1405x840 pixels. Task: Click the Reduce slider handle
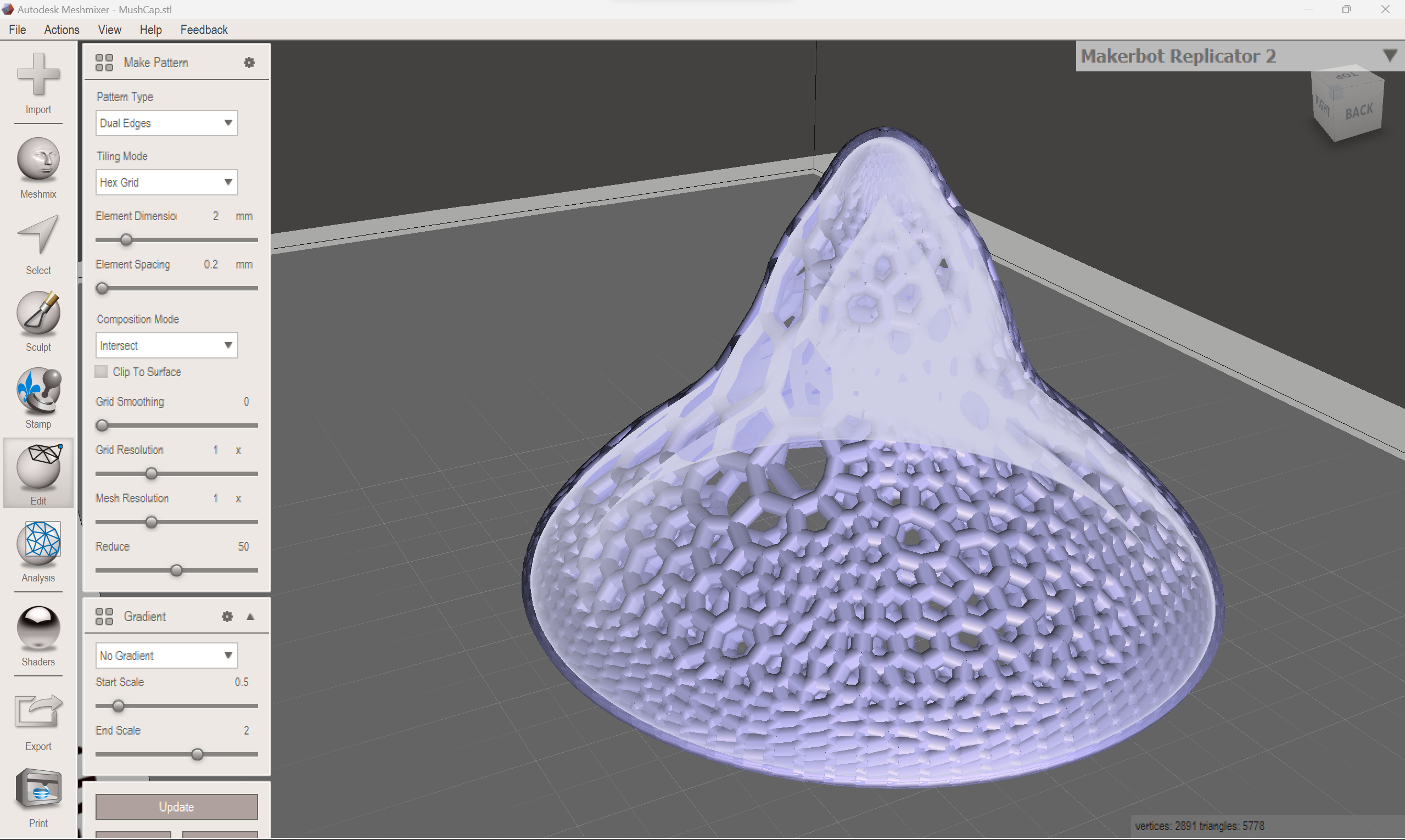click(x=177, y=570)
